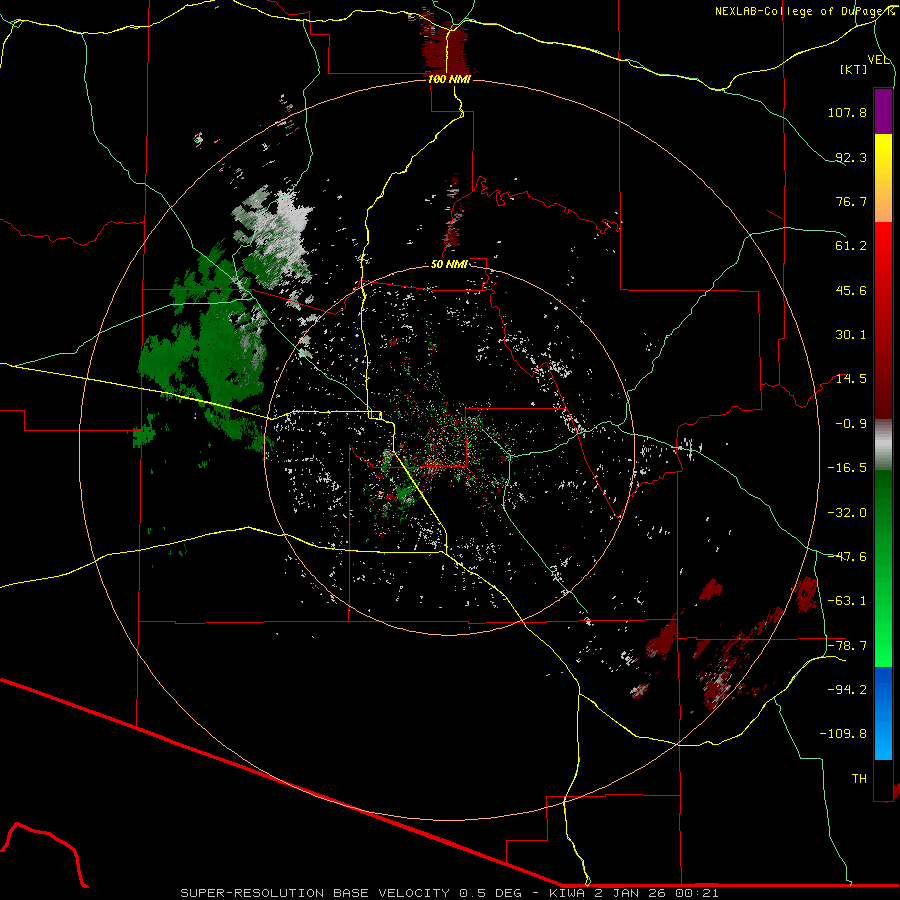Pick the yellow-orange segment of the color bar
This screenshot has width=900, height=900.
point(883,178)
